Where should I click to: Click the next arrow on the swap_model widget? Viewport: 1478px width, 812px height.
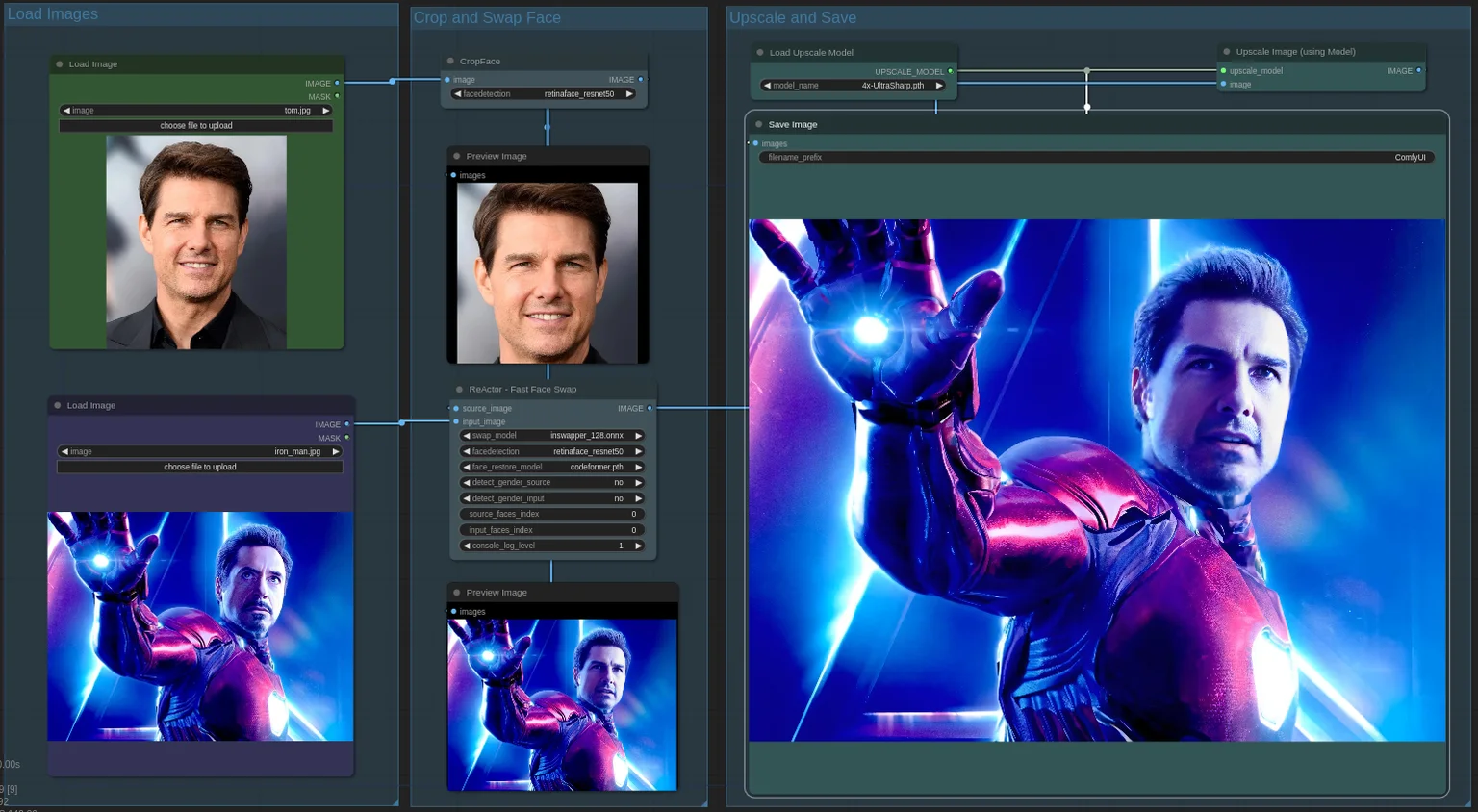638,436
